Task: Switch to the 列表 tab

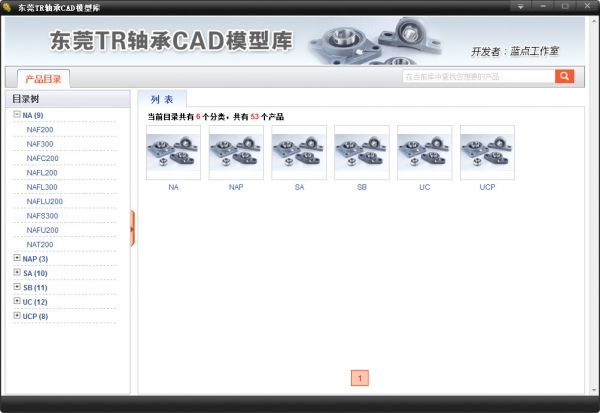Action: click(162, 99)
